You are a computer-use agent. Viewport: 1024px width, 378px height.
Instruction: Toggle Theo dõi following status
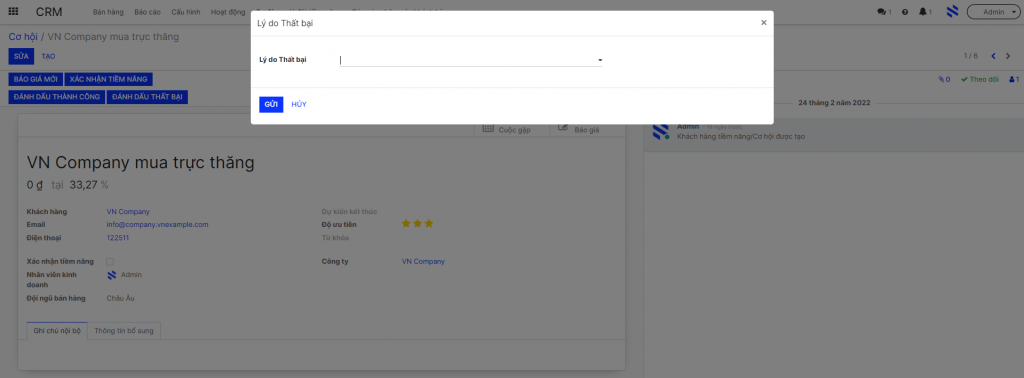pos(980,80)
